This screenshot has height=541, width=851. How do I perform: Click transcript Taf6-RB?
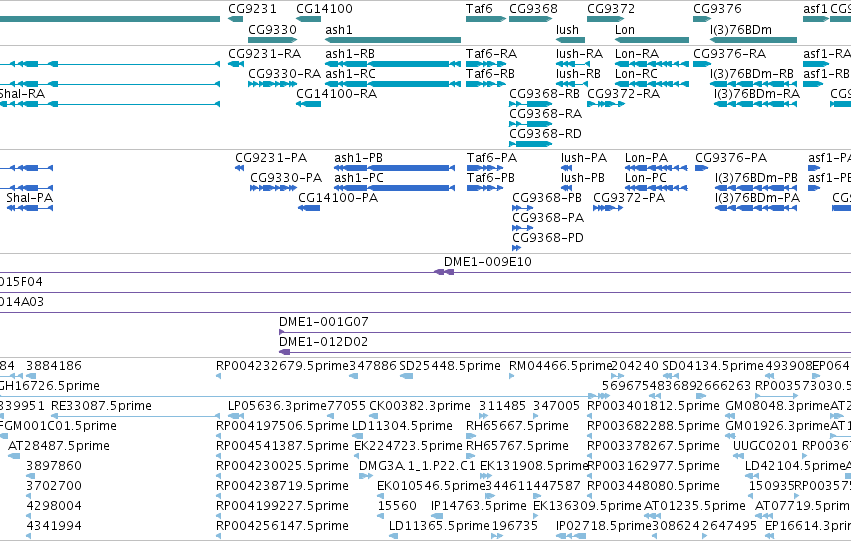490,74
